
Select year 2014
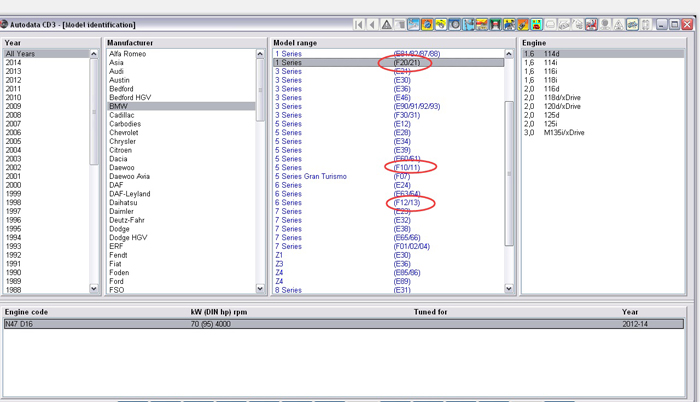(13, 63)
